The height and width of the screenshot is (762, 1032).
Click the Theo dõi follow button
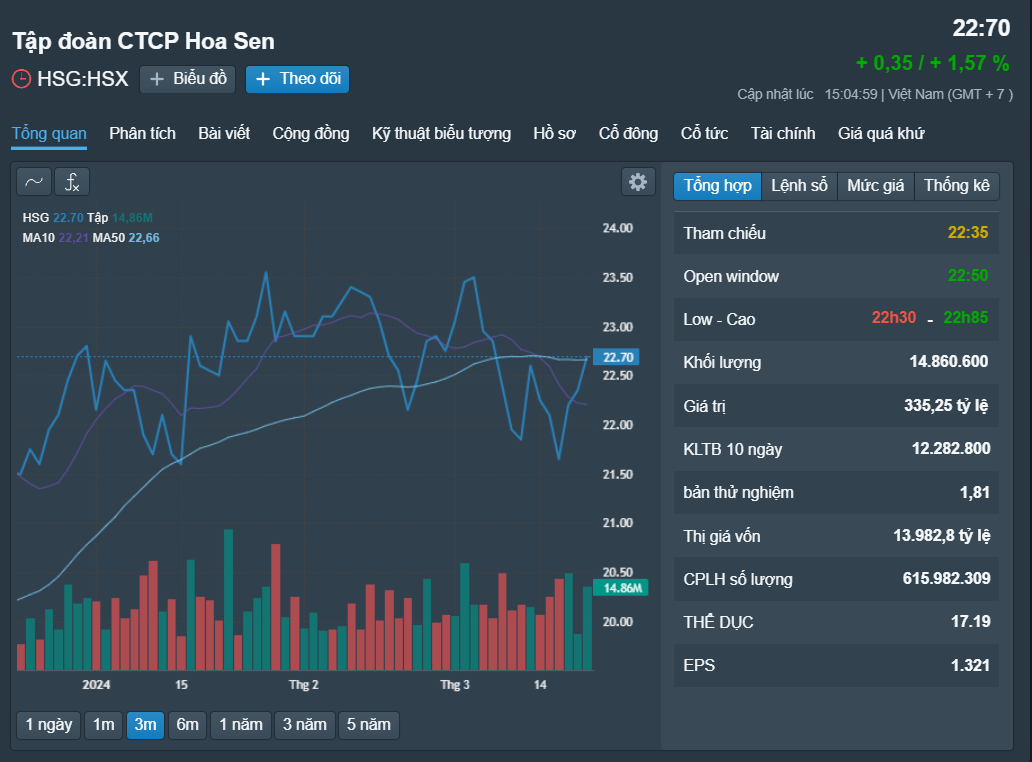coord(297,80)
